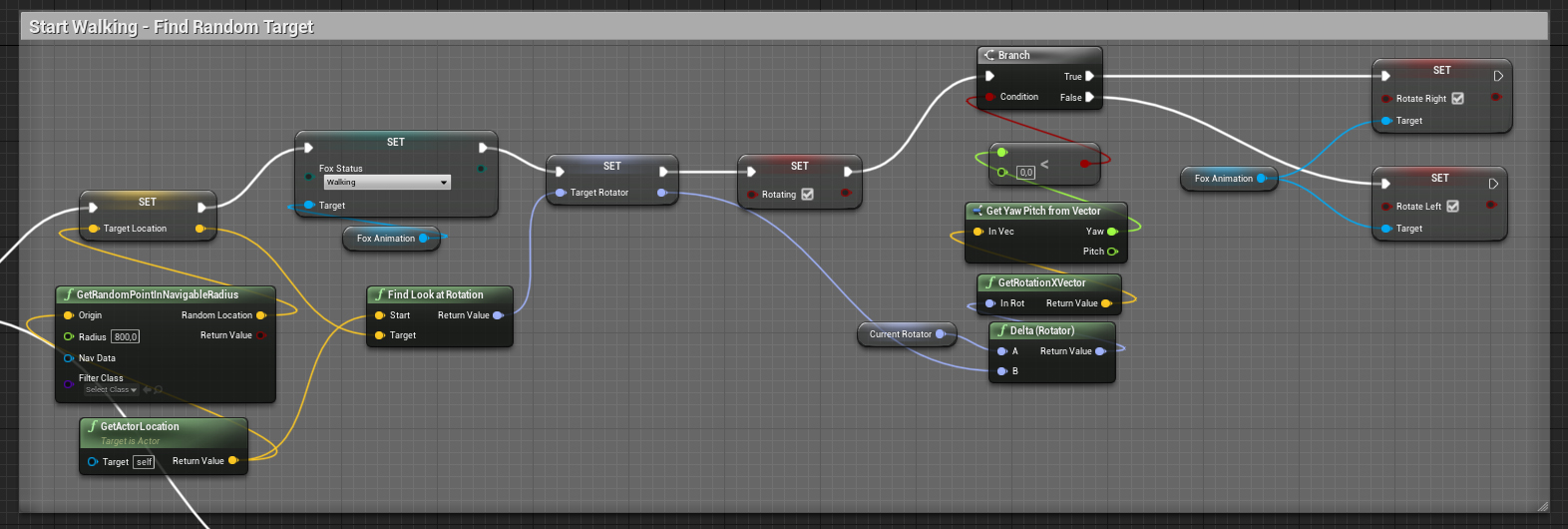Click the Branch node's True execution pin
Viewport: 1568px width, 529px height.
click(x=1089, y=76)
